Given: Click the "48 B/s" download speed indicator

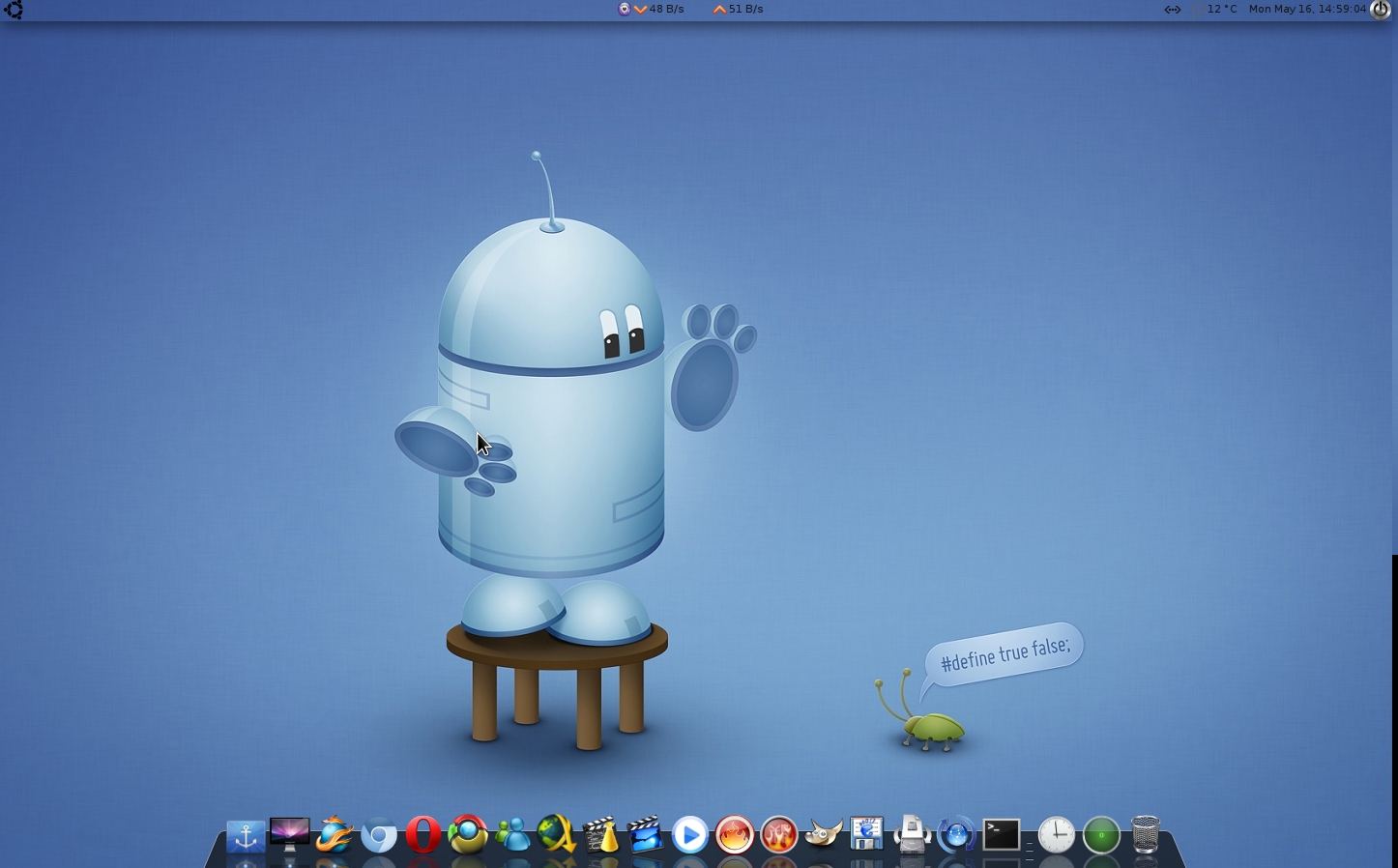Looking at the screenshot, I should pyautogui.click(x=666, y=9).
